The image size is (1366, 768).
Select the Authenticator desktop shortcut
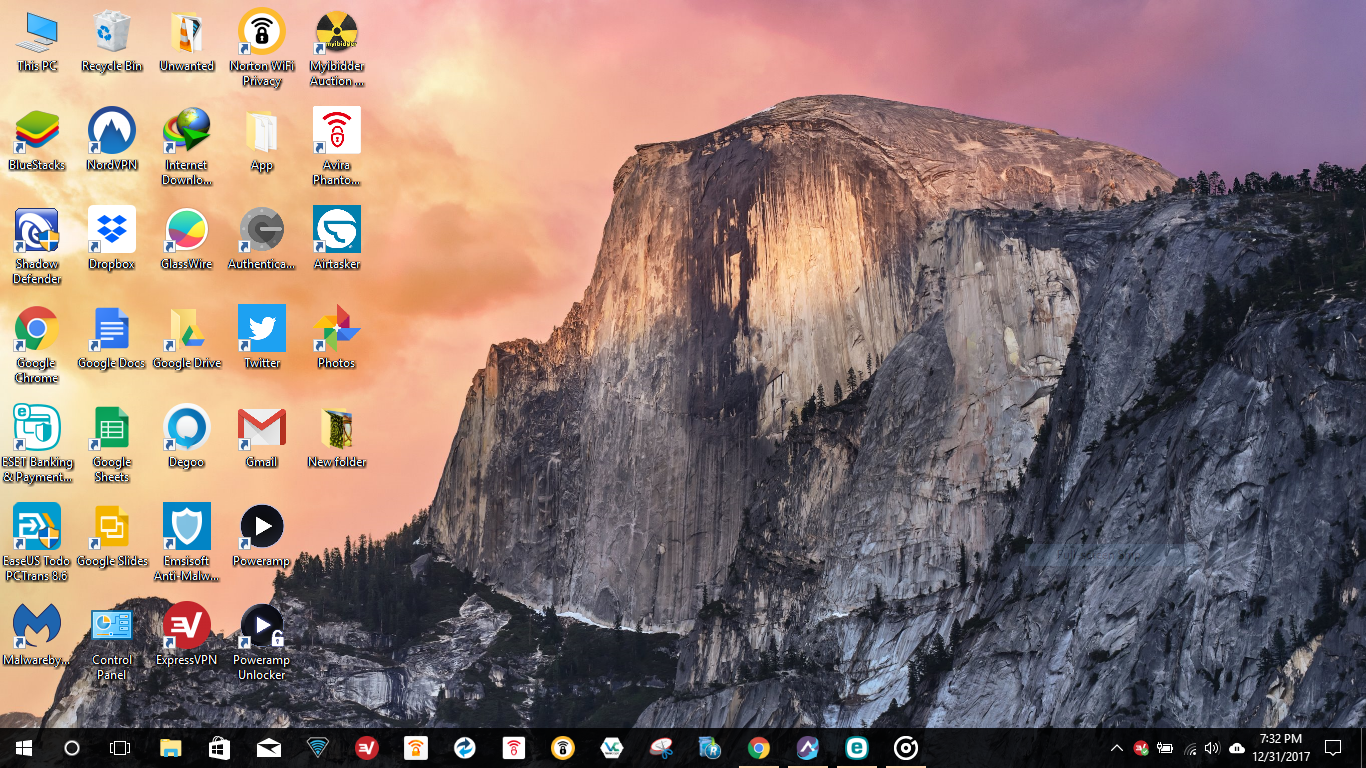262,239
